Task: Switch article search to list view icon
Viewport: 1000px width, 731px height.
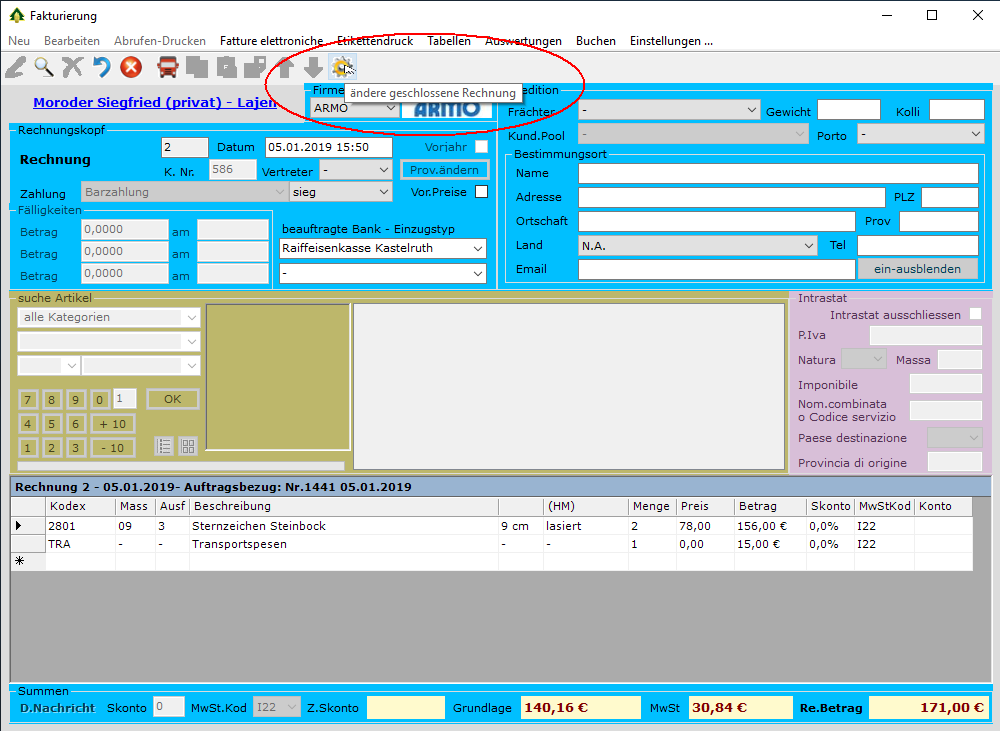Action: pyautogui.click(x=165, y=447)
